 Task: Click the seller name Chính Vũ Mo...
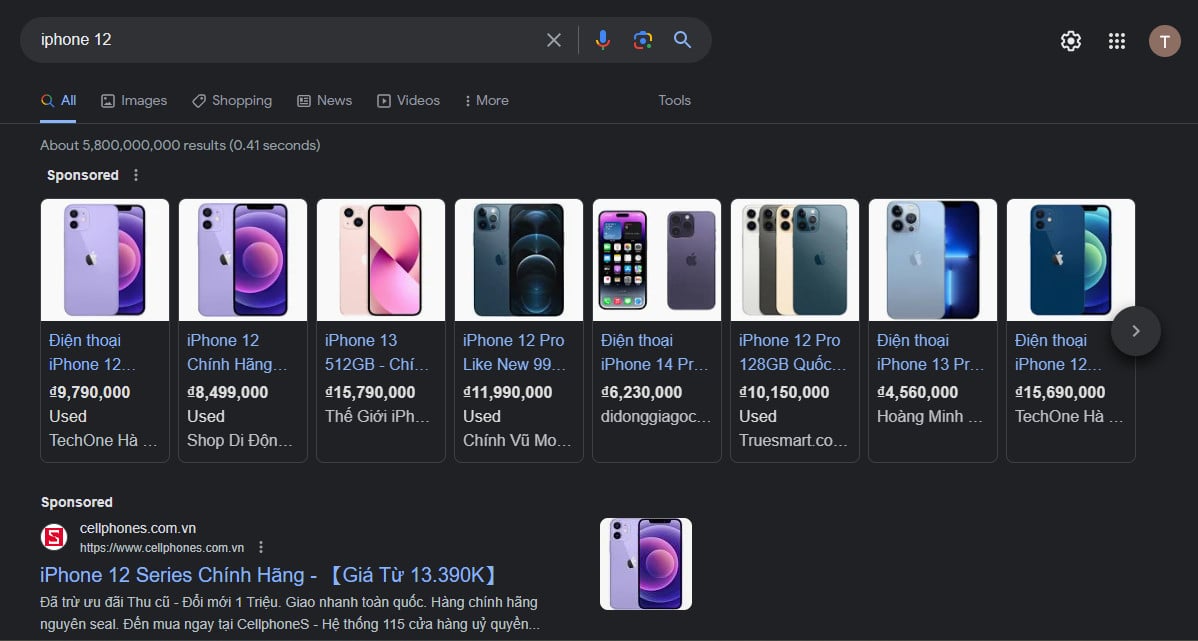[x=516, y=441]
